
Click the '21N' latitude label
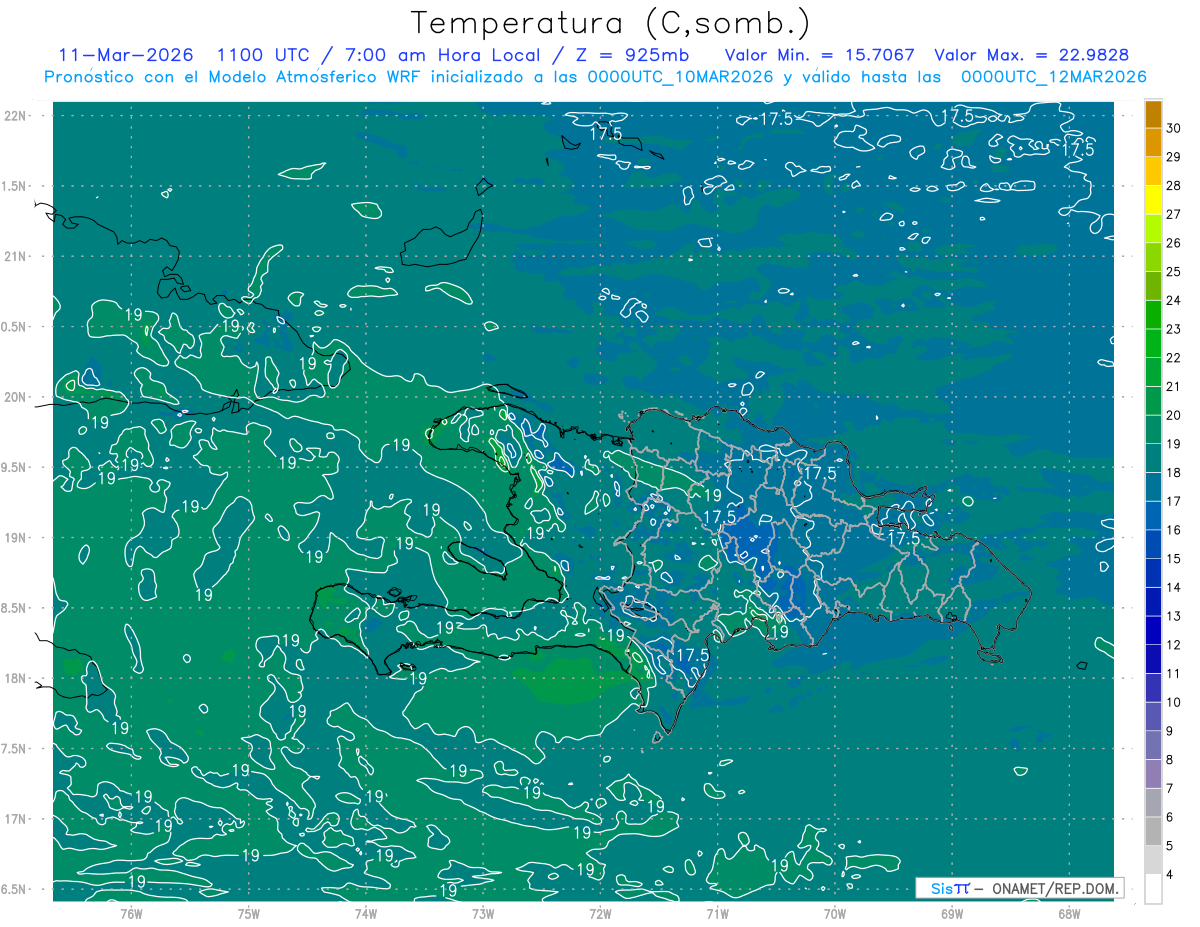click(17, 256)
